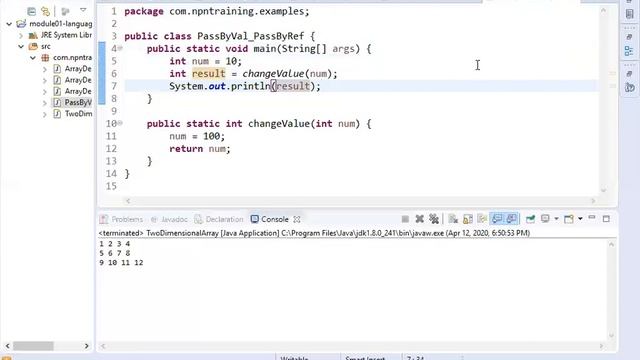The height and width of the screenshot is (360, 640).
Task: Expand TwoDim file node arrow
Action: point(44,114)
